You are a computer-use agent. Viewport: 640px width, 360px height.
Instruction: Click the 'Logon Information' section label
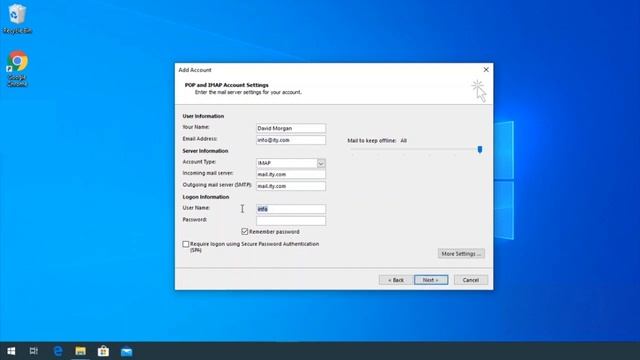click(205, 197)
